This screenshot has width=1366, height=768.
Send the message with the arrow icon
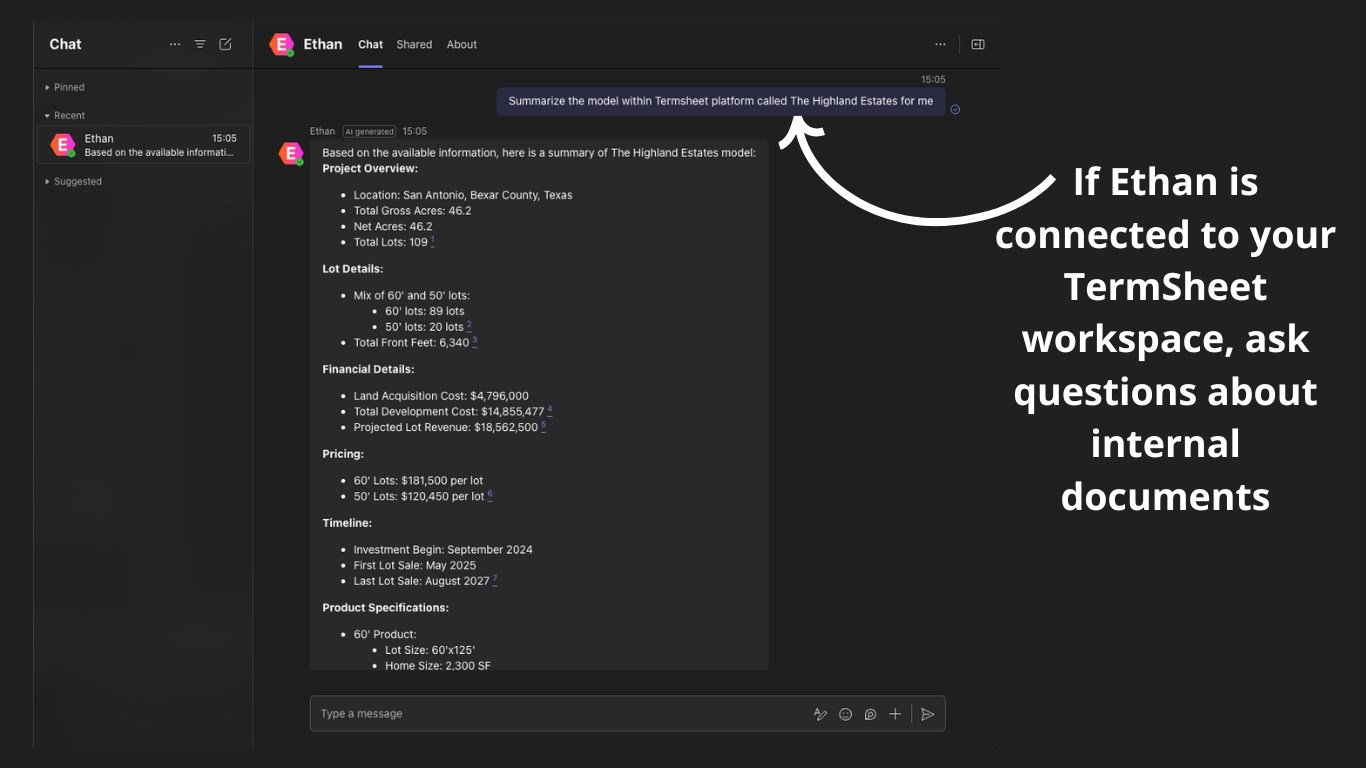click(x=928, y=714)
